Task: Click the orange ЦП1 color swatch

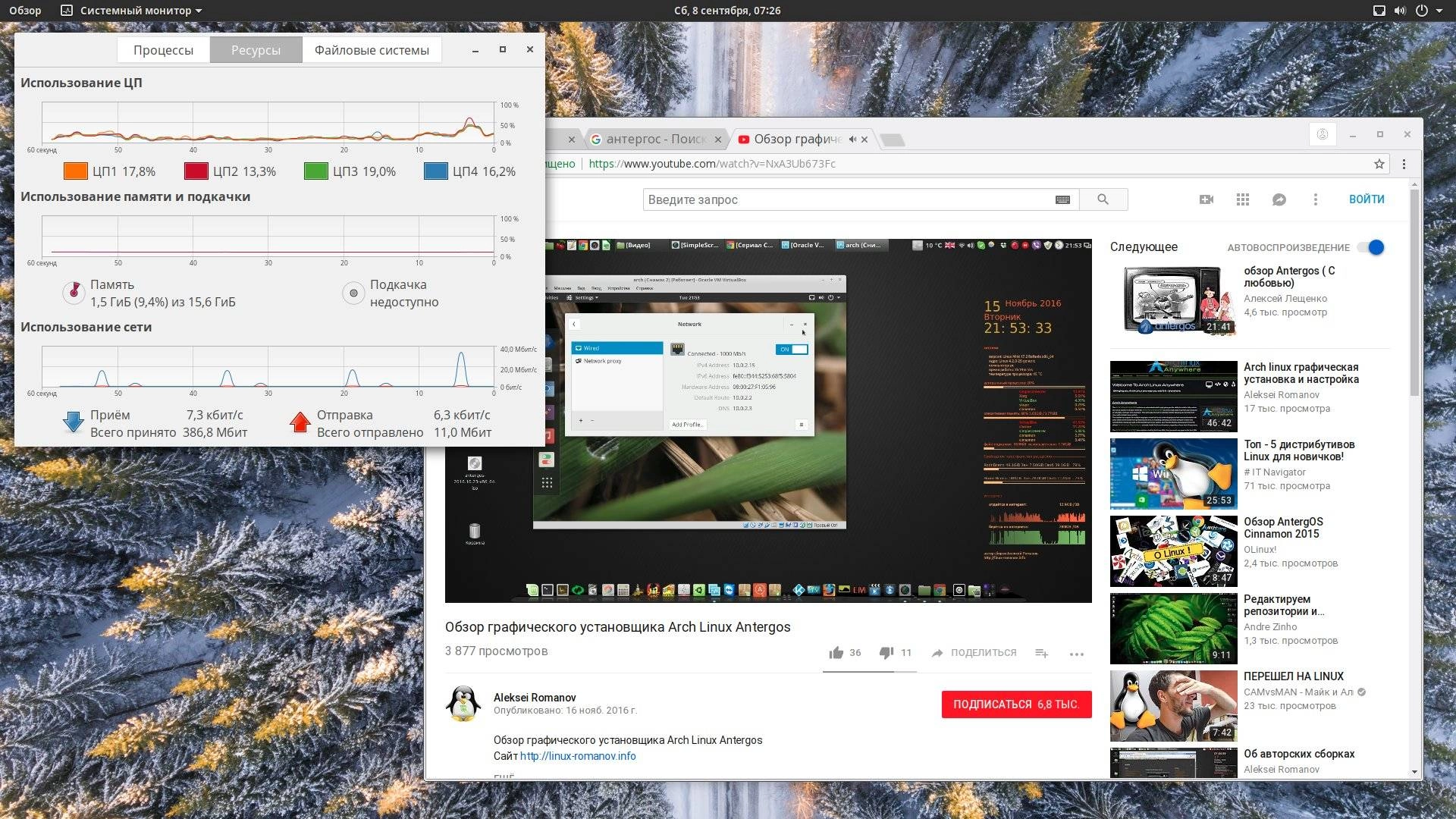Action: tap(76, 171)
